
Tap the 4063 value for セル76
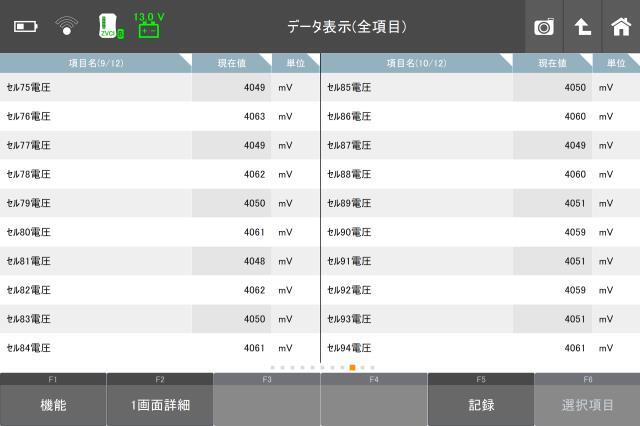tap(254, 117)
